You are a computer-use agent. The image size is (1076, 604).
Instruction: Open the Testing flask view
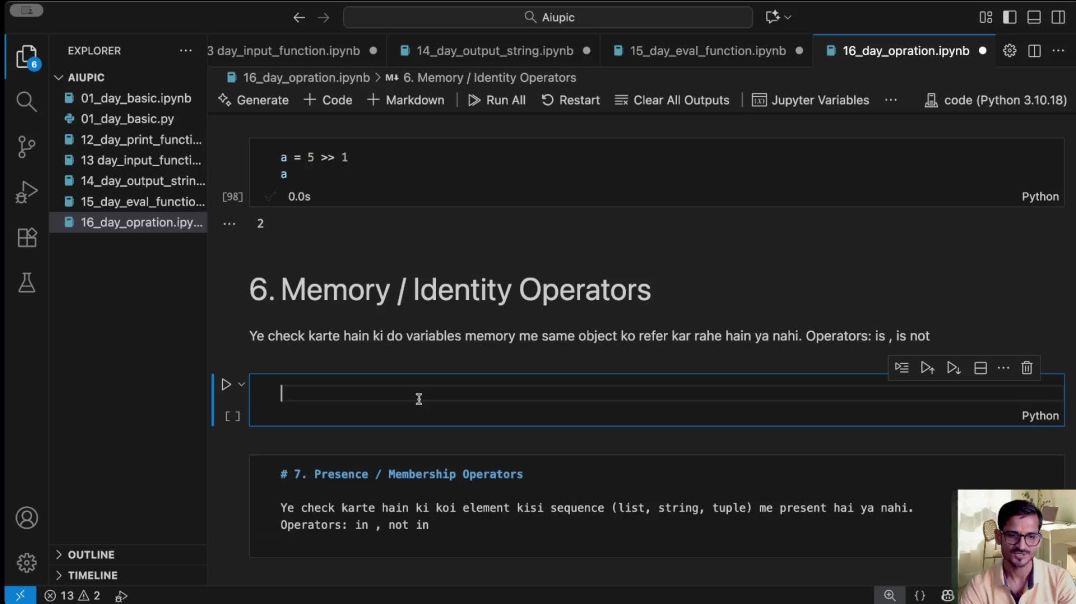coord(27,284)
